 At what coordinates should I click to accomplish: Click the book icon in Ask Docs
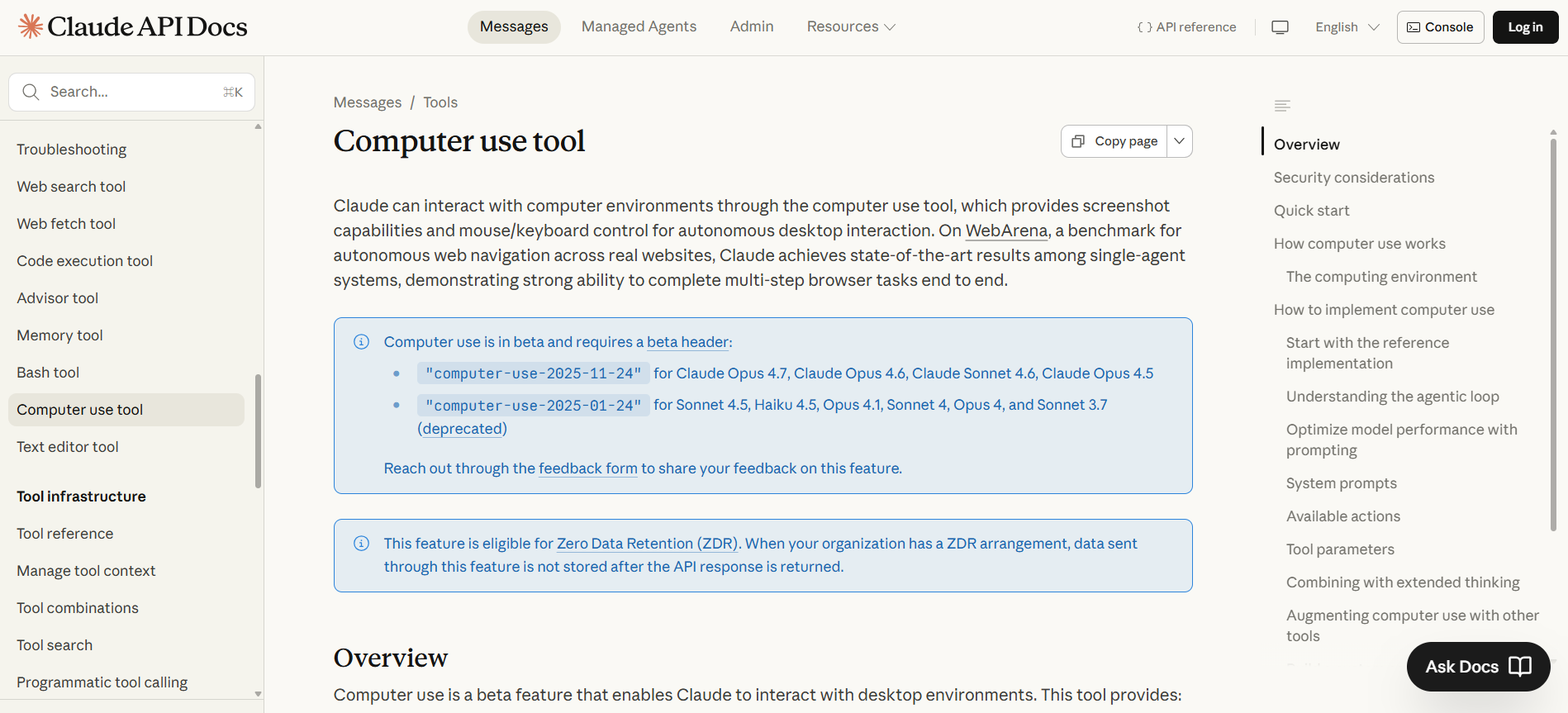click(x=1520, y=667)
